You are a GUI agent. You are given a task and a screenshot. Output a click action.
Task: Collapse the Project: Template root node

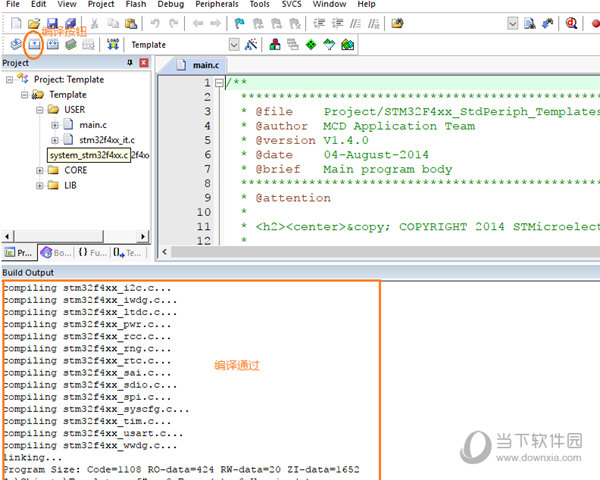tap(9, 80)
